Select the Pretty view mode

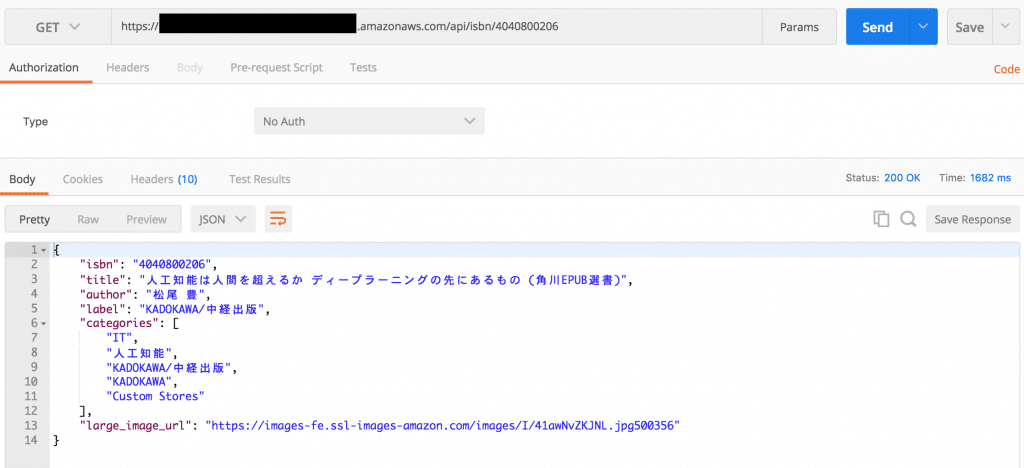click(x=34, y=219)
